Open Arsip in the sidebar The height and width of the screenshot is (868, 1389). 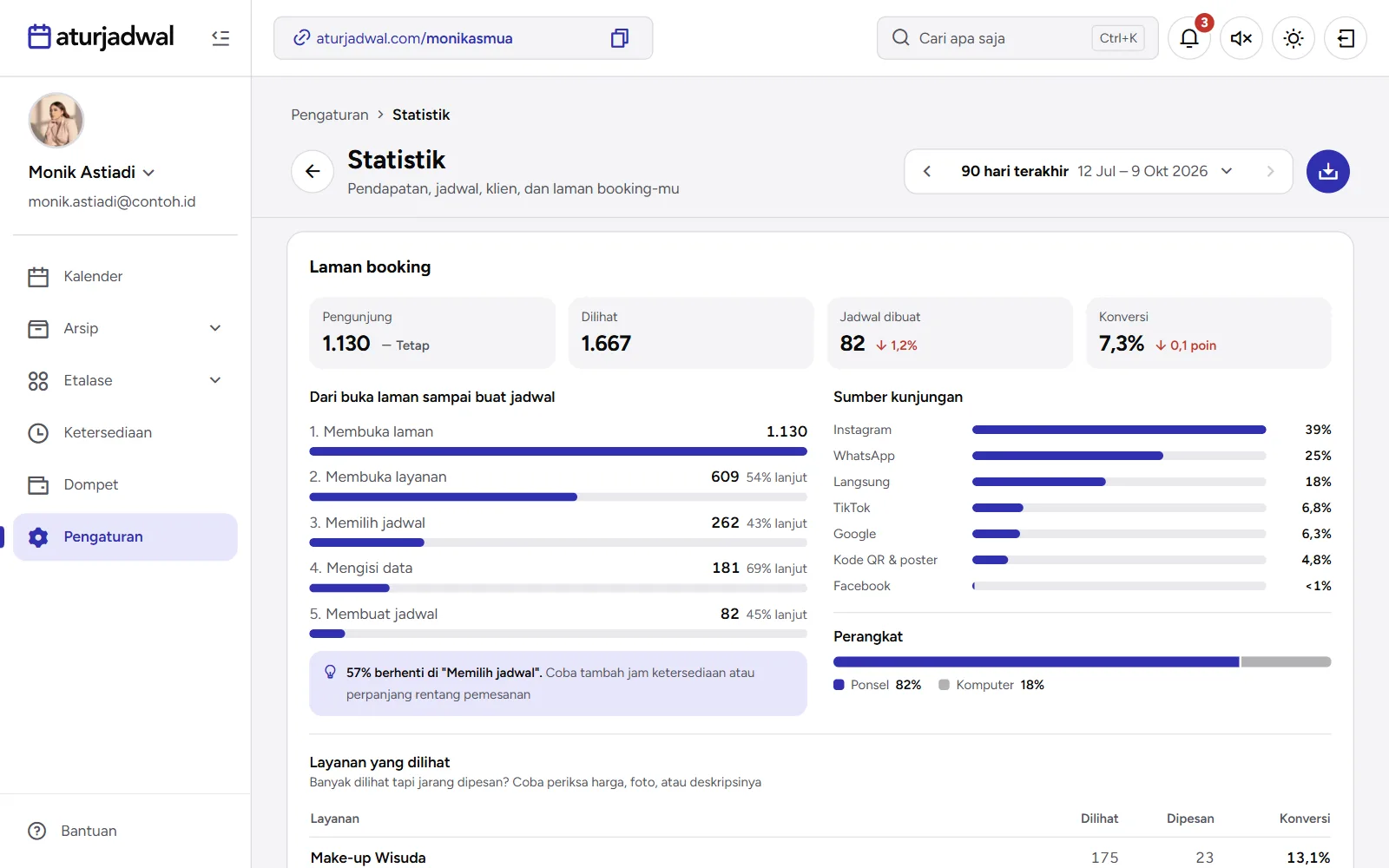(125, 328)
